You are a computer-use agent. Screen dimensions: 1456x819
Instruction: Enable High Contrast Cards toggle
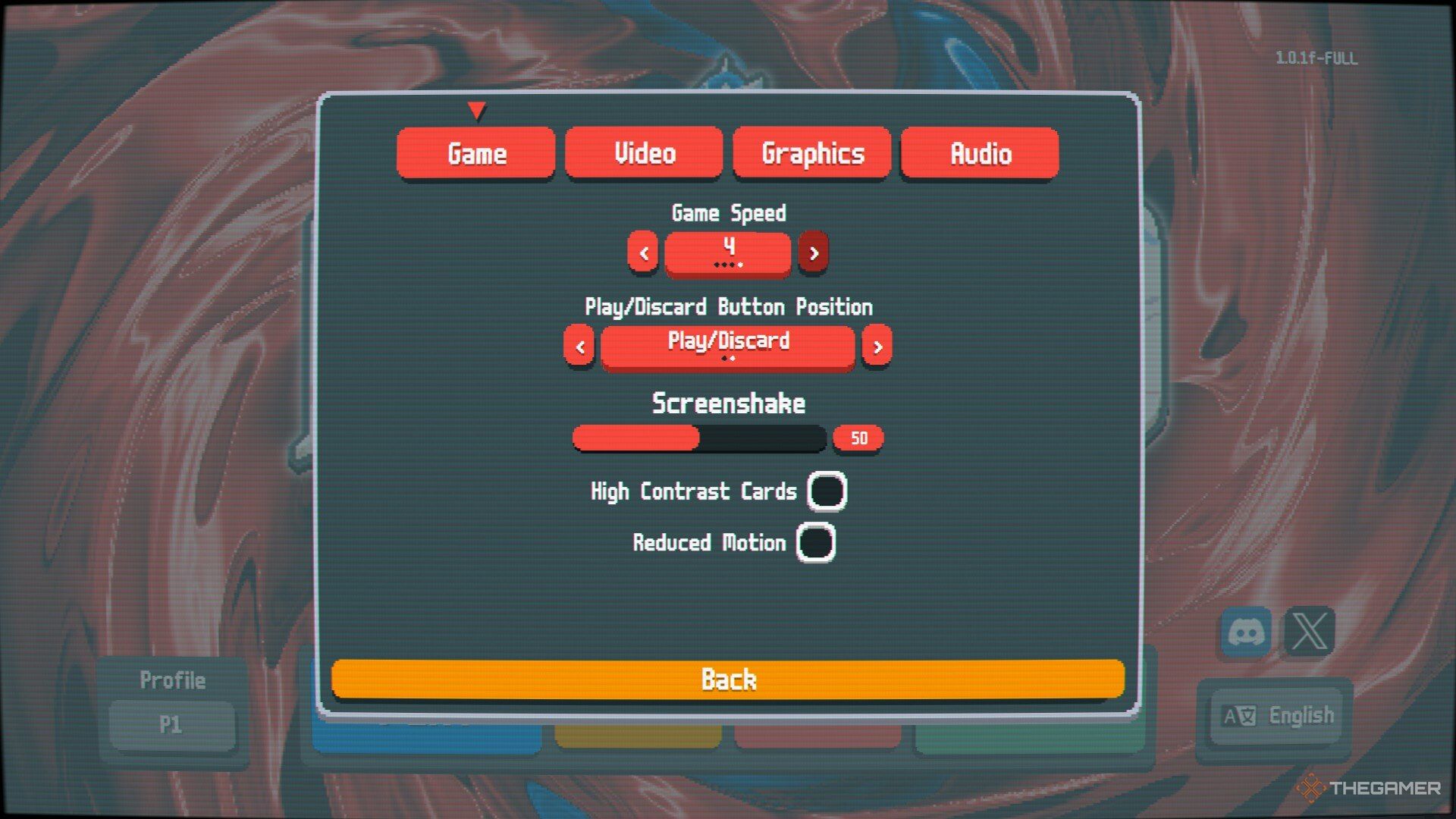click(x=828, y=490)
